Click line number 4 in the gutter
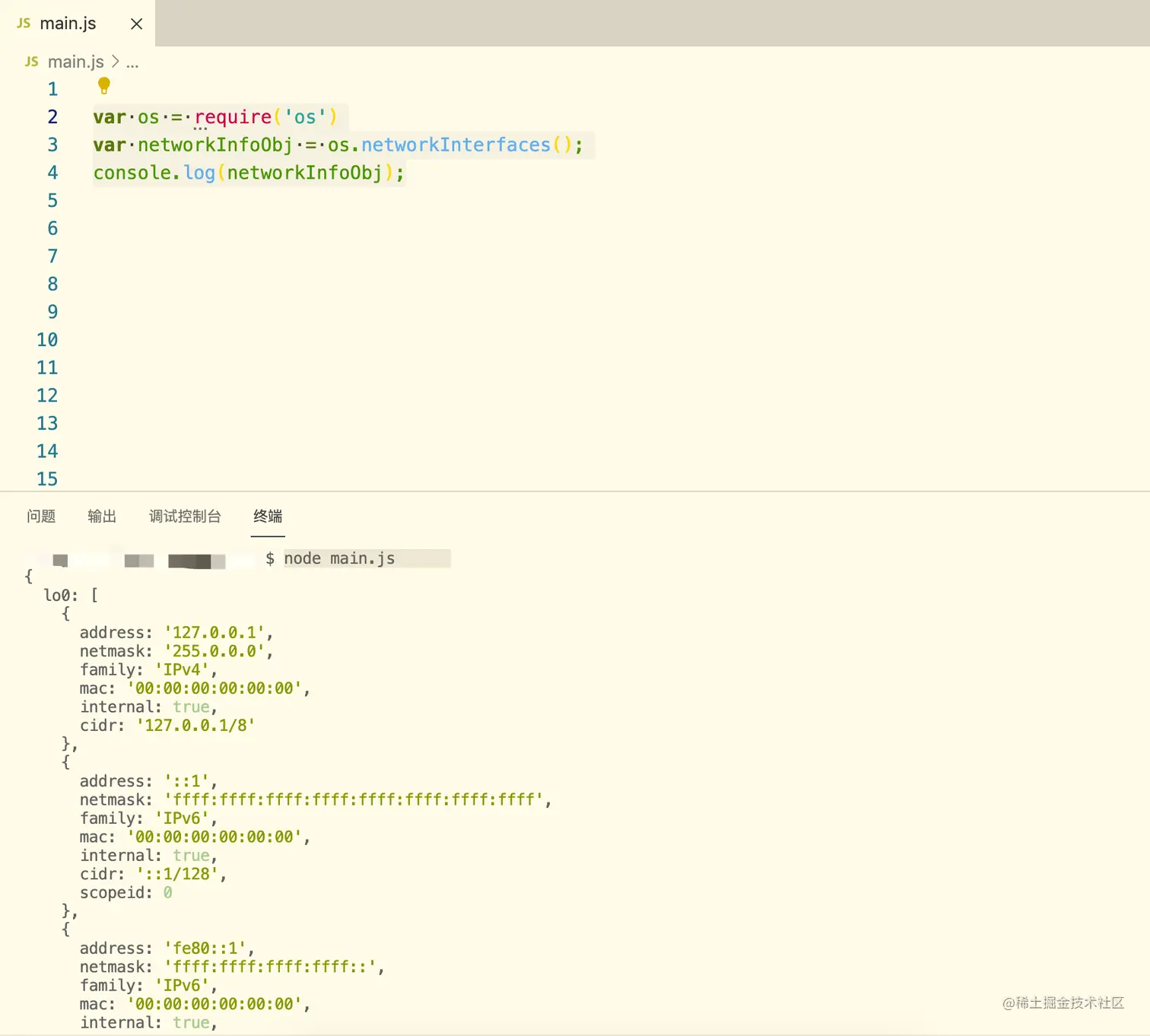Viewport: 1150px width, 1036px height. (x=52, y=173)
